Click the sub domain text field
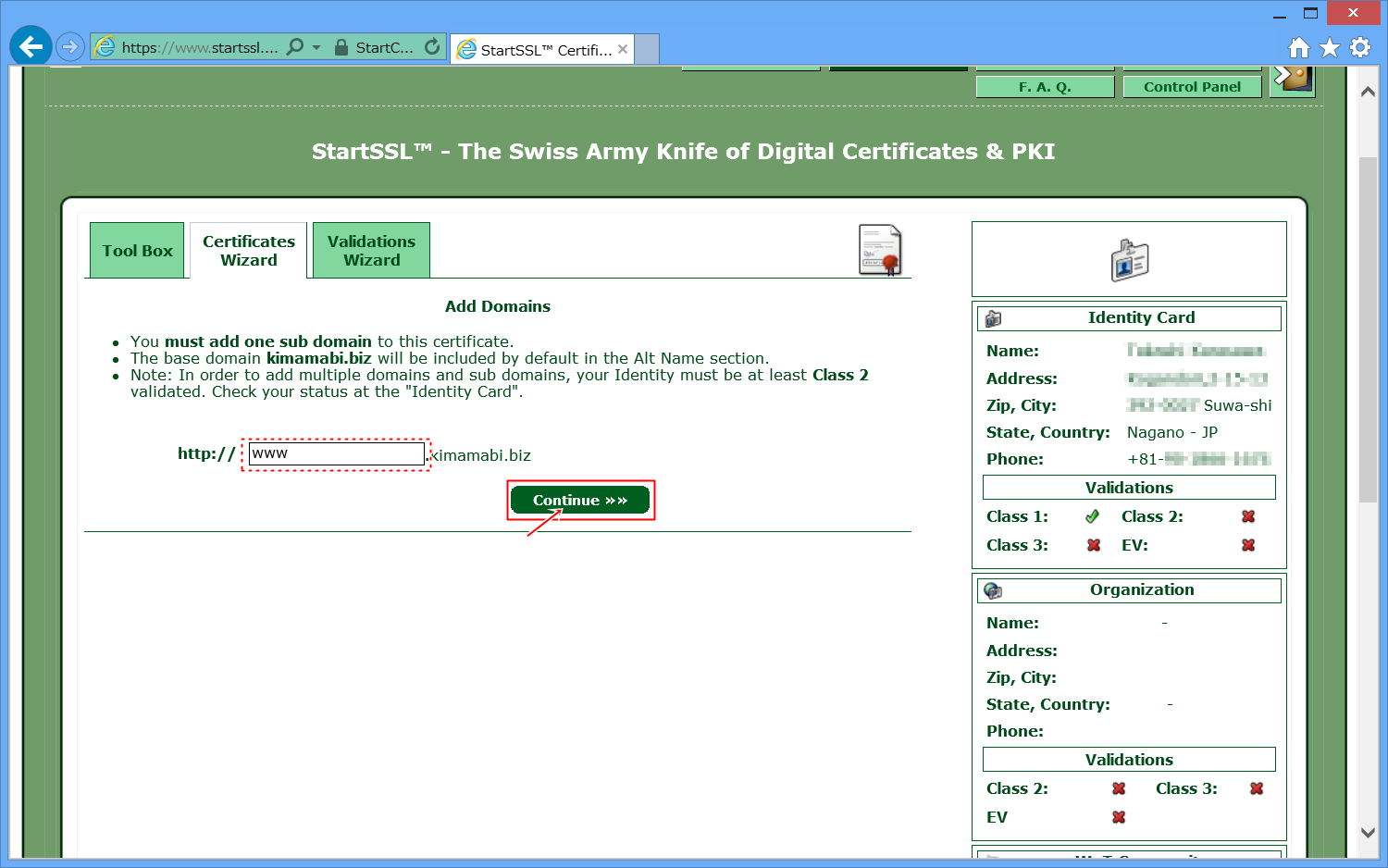This screenshot has width=1388, height=868. tap(337, 453)
